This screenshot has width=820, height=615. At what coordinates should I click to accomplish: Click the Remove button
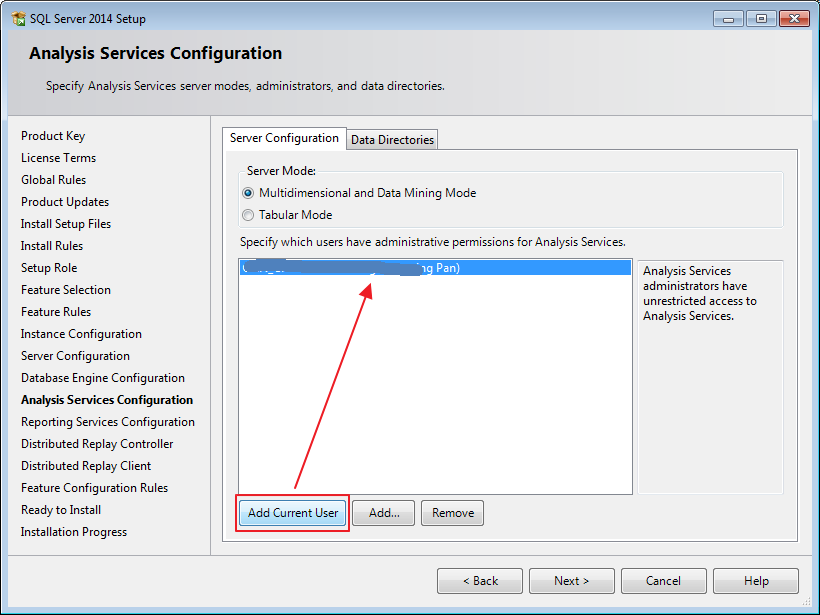[x=453, y=513]
